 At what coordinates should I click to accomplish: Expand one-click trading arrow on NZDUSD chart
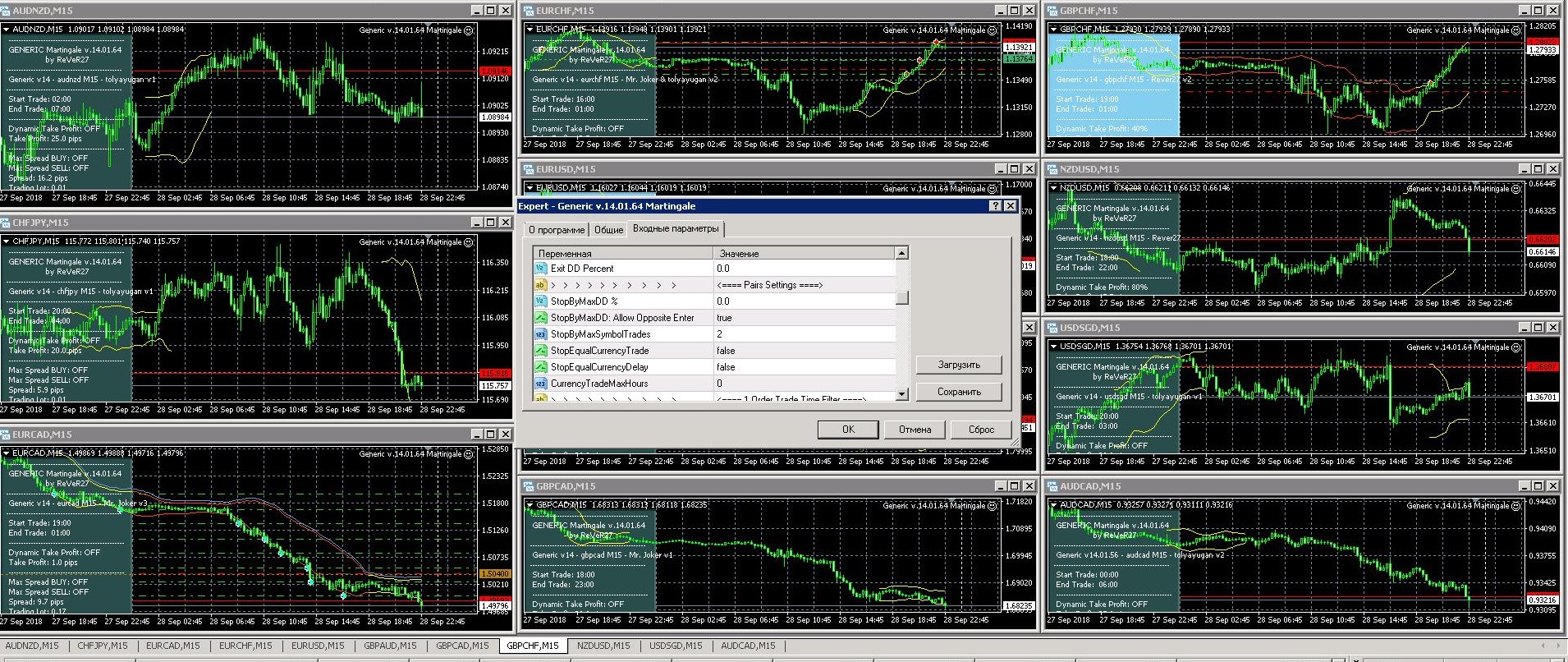1054,188
